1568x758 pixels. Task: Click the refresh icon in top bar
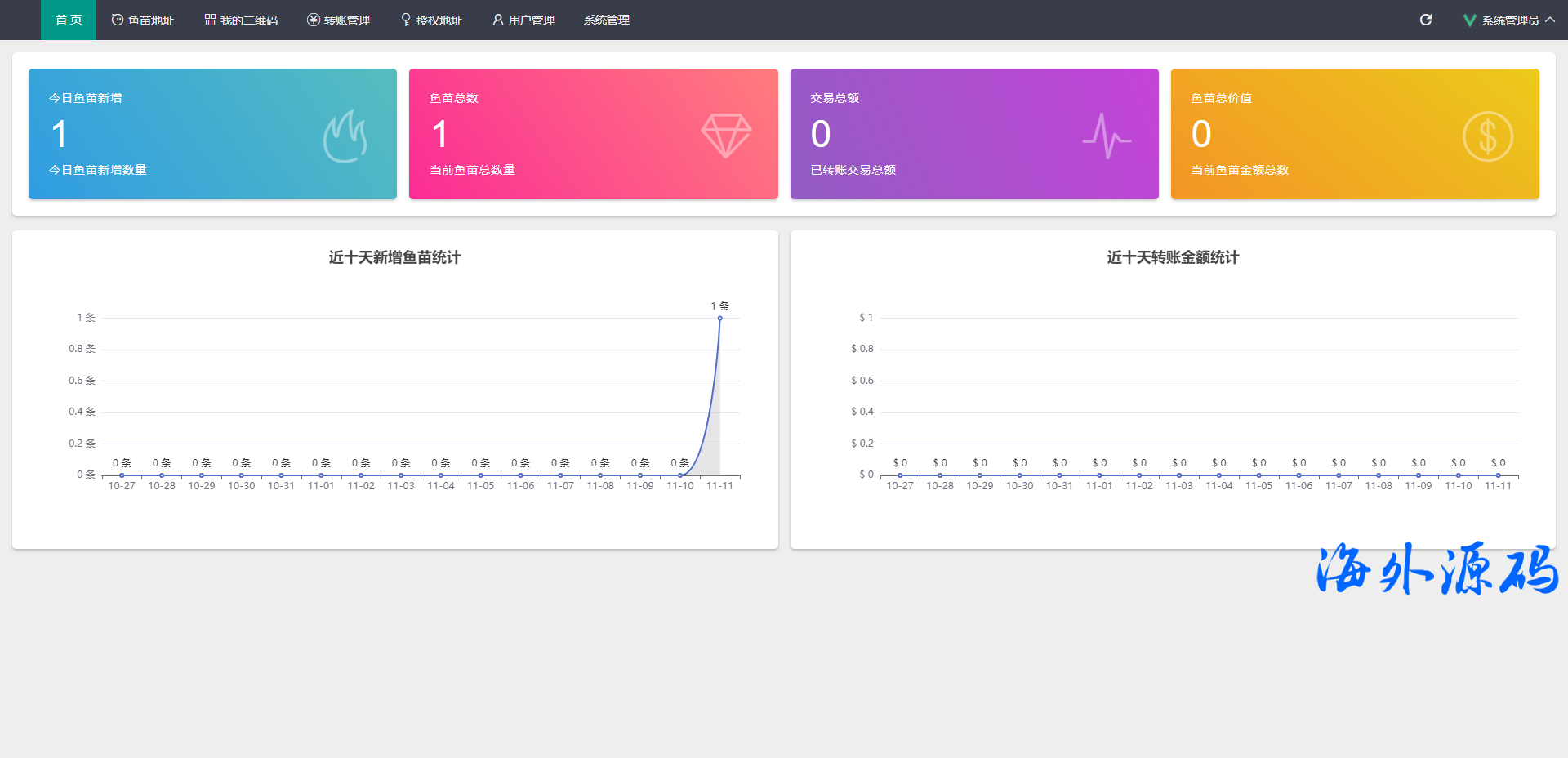1426,20
